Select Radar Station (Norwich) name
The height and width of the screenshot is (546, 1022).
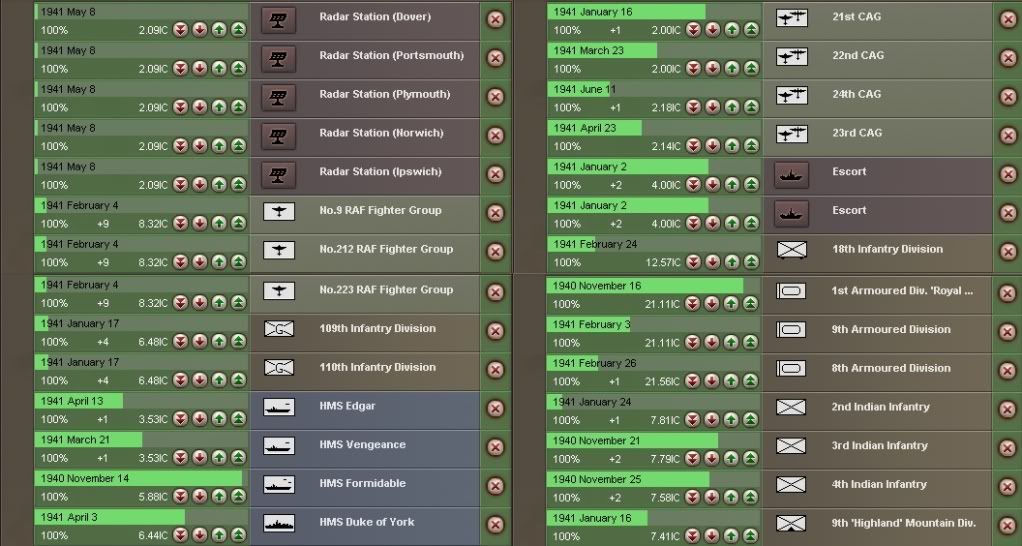click(x=381, y=132)
